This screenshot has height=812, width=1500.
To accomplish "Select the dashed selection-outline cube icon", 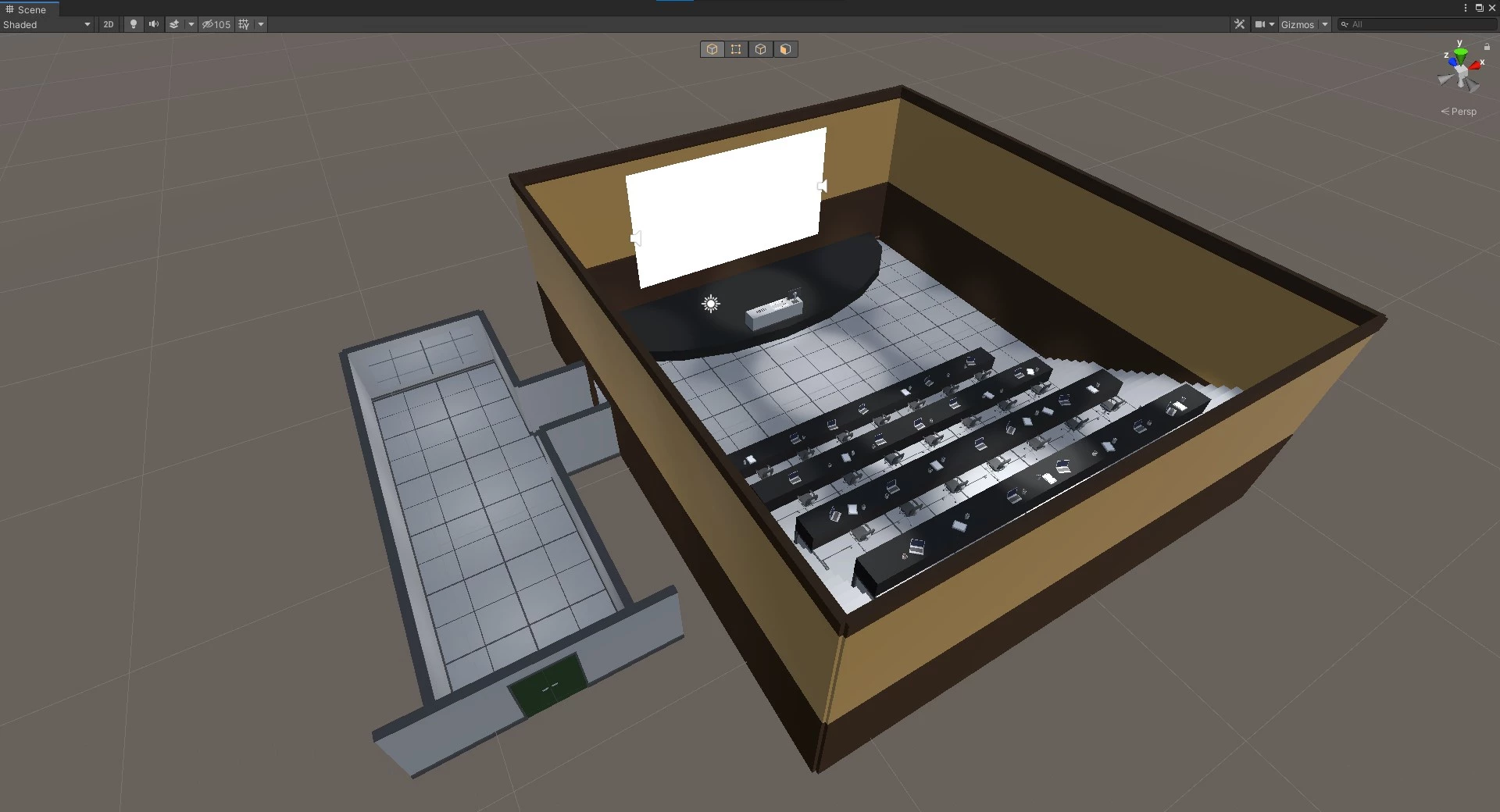I will click(x=736, y=48).
